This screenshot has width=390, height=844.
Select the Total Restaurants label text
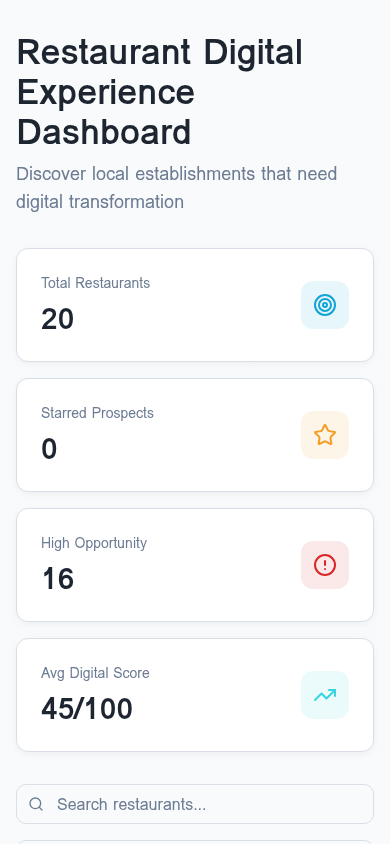[96, 283]
